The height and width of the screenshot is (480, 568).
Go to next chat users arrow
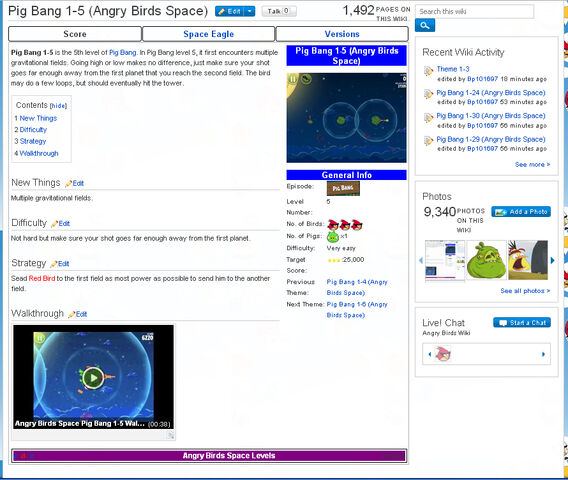click(x=543, y=354)
